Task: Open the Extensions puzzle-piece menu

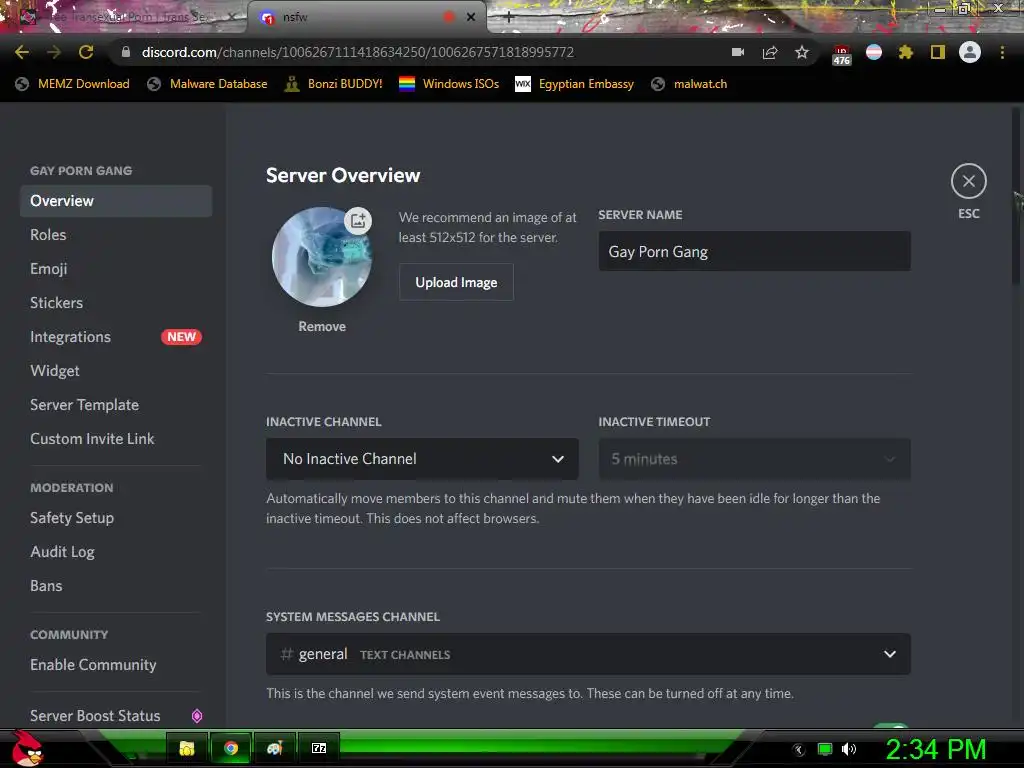Action: pyautogui.click(x=906, y=52)
